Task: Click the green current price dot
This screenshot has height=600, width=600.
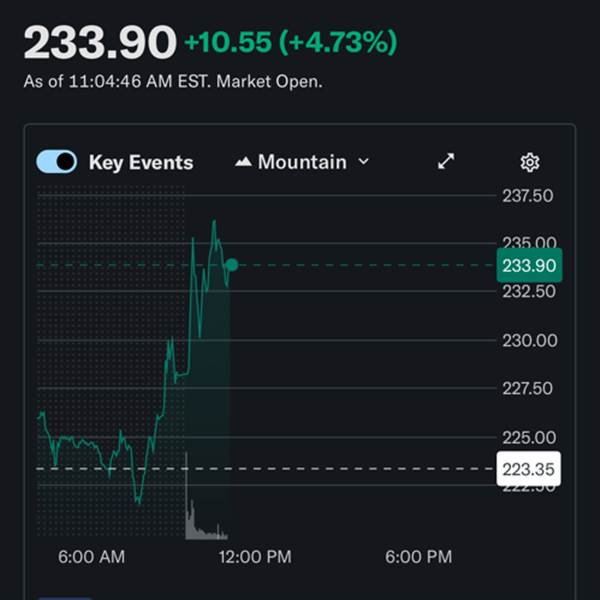Action: coord(232,265)
